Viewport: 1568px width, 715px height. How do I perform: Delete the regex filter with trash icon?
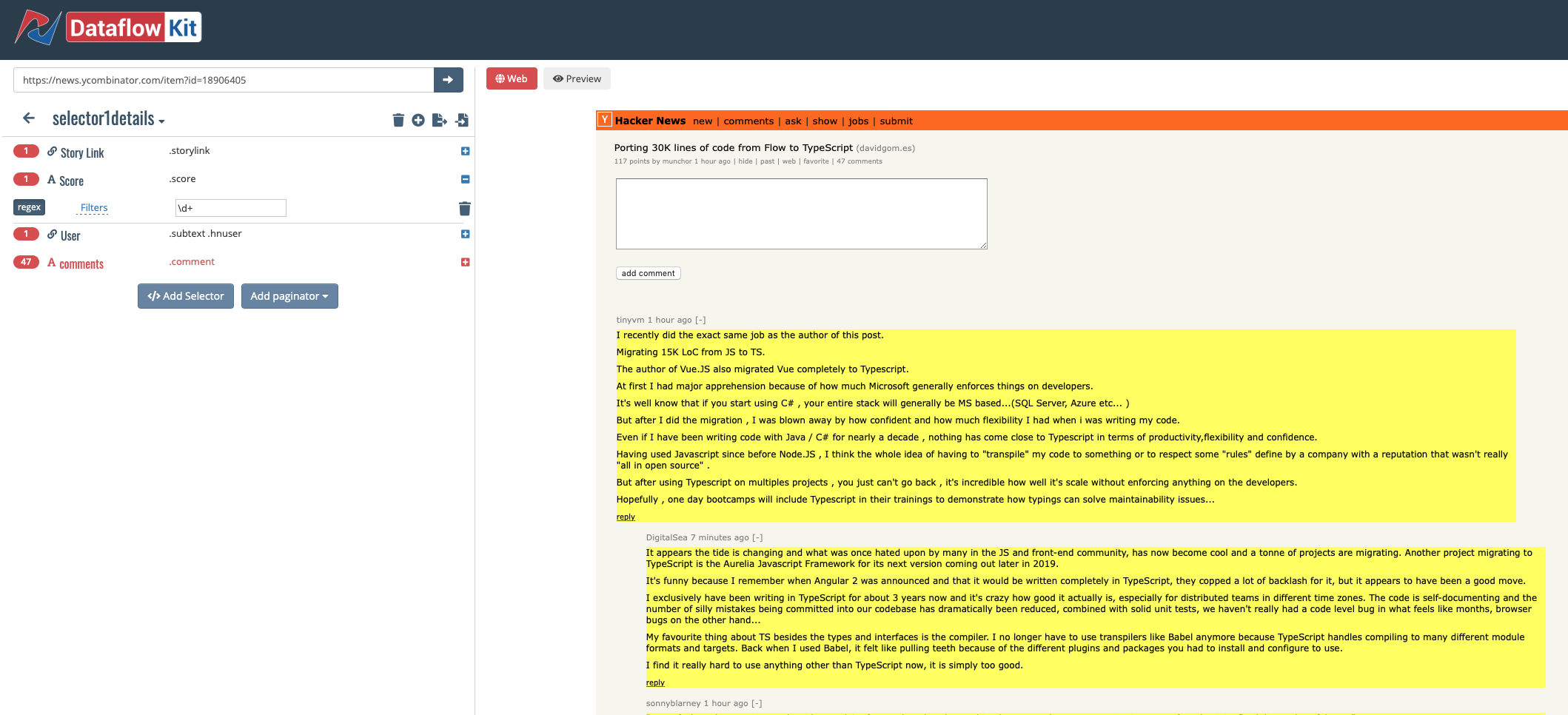point(465,209)
